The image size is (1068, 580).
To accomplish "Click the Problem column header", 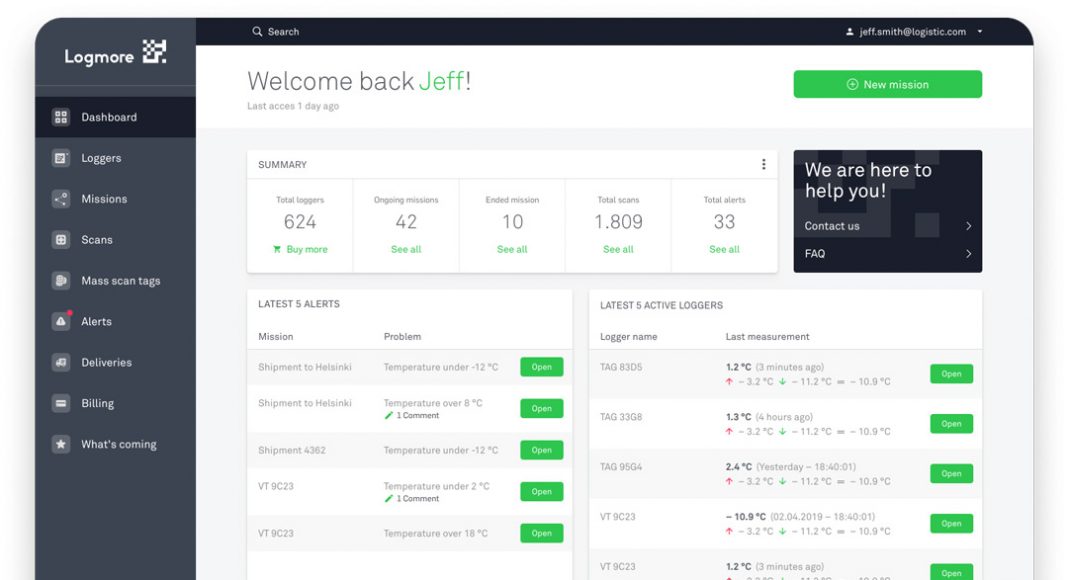I will pos(402,336).
